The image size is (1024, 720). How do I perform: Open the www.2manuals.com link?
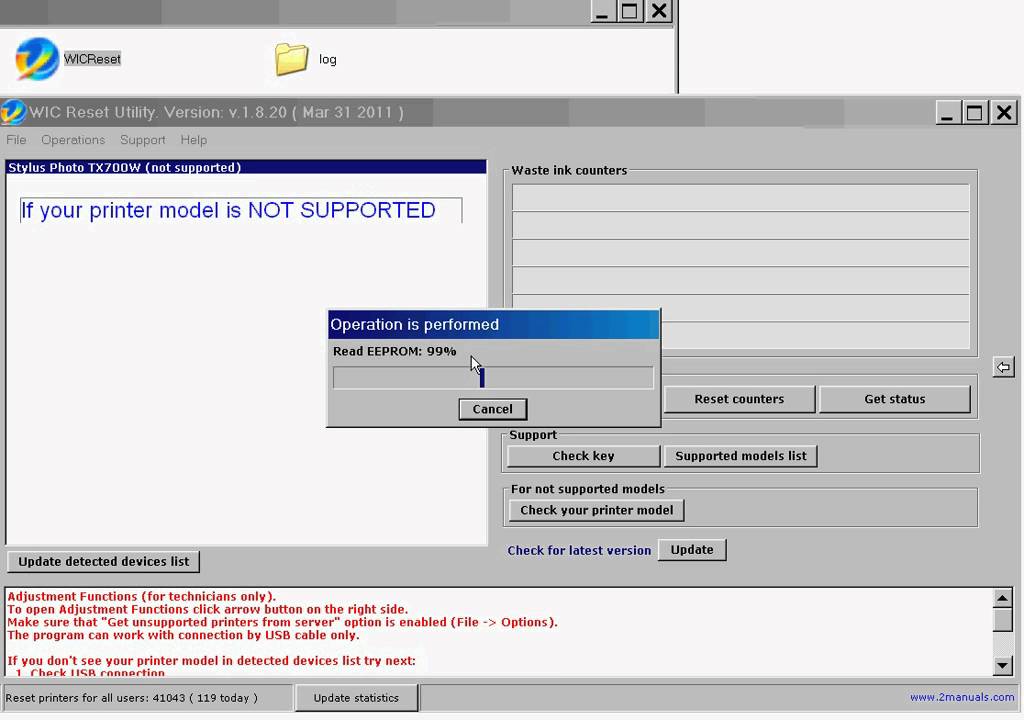[962, 697]
